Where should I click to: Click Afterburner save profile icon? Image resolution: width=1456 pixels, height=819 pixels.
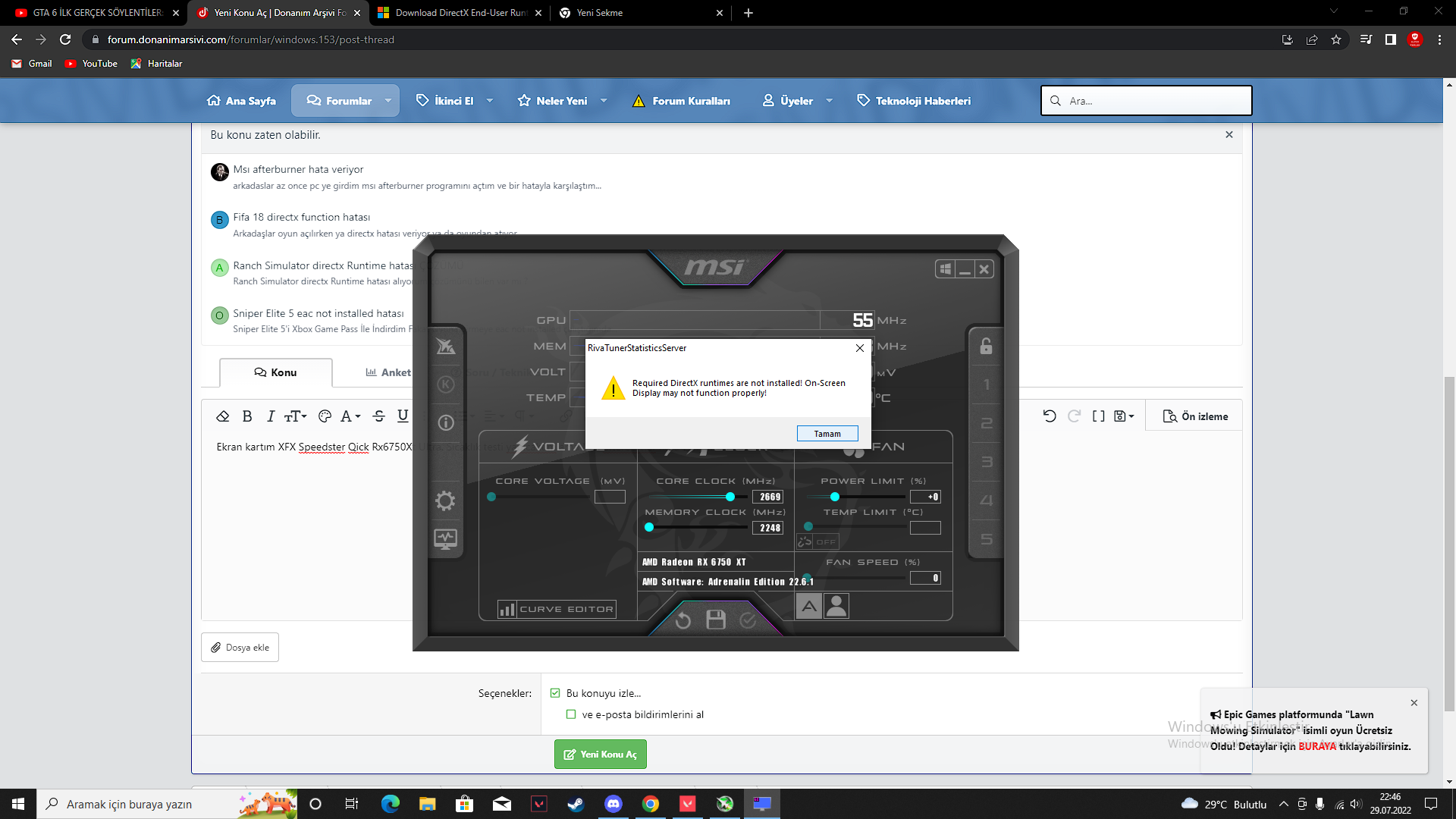point(716,620)
